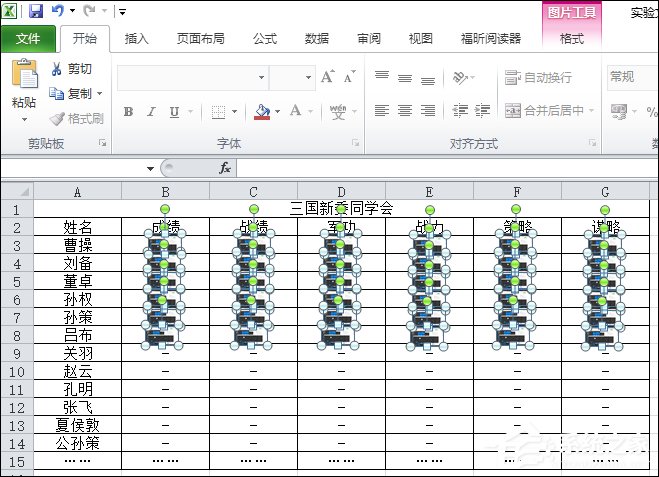This screenshot has height=477, width=659.
Task: Click the 合并后居中 merge and center button
Action: tap(549, 111)
